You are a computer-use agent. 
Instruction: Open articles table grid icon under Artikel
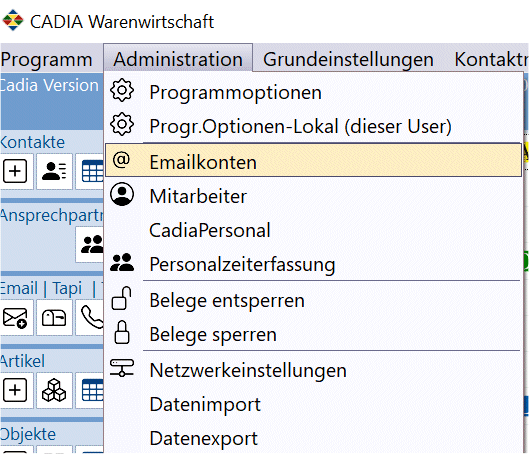click(91, 390)
